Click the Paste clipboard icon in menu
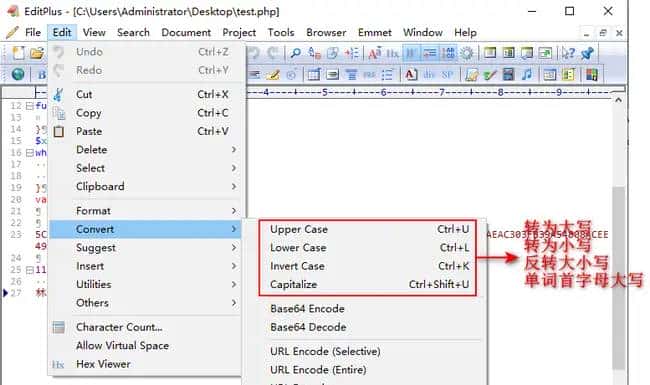 click(59, 131)
